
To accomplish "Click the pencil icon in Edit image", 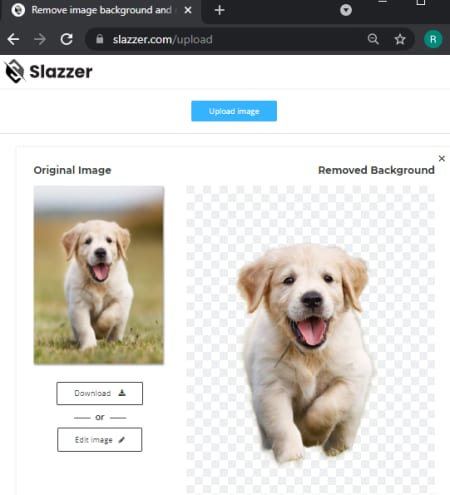I will click(122, 440).
